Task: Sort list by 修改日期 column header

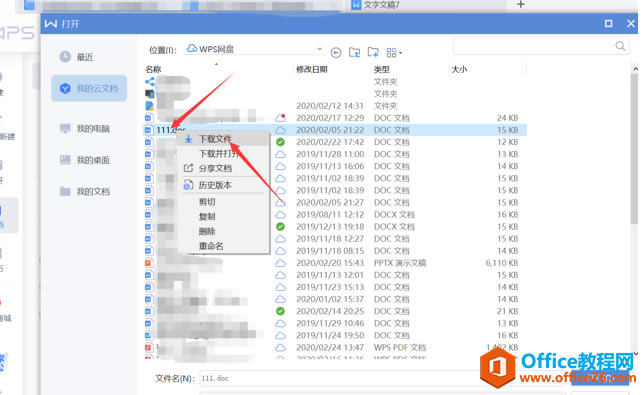Action: point(312,69)
